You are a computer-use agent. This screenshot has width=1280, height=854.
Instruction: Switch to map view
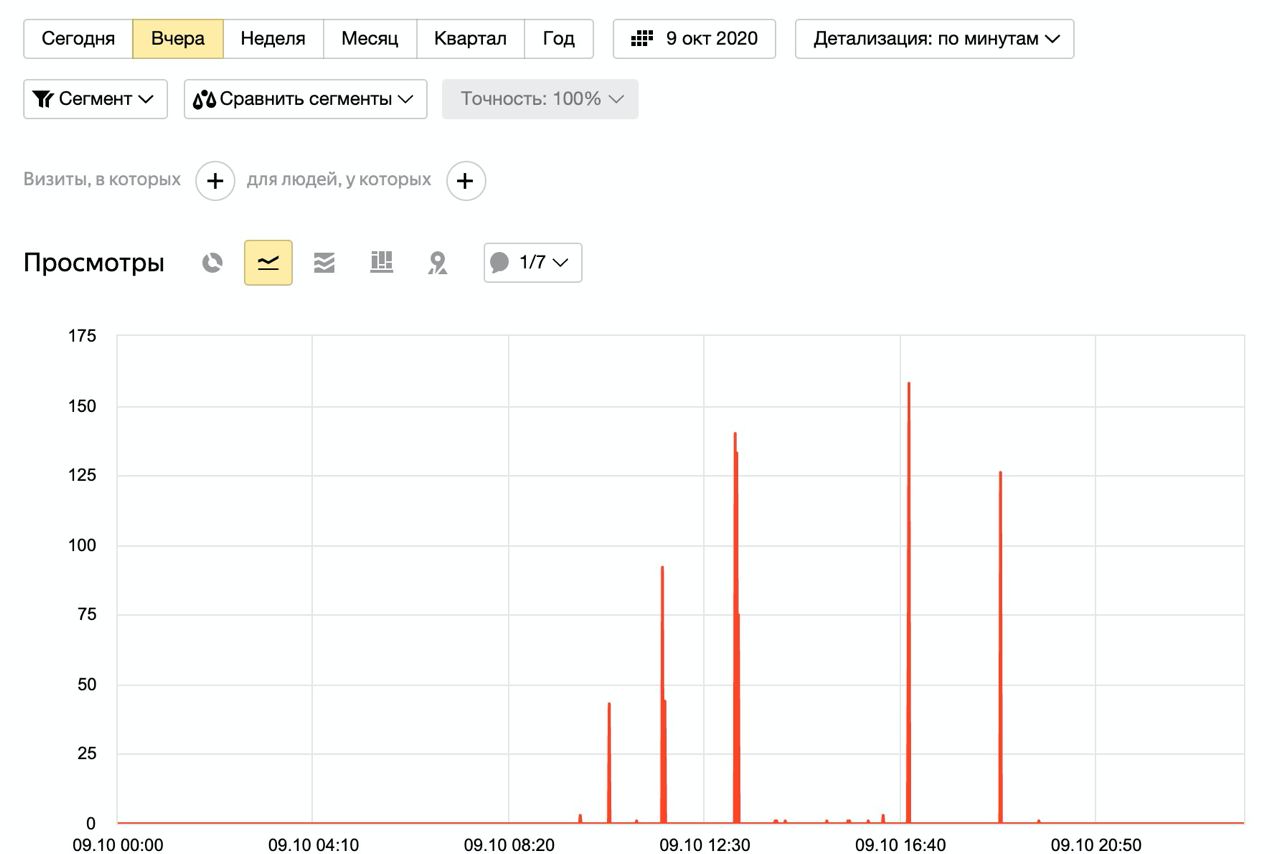437,263
